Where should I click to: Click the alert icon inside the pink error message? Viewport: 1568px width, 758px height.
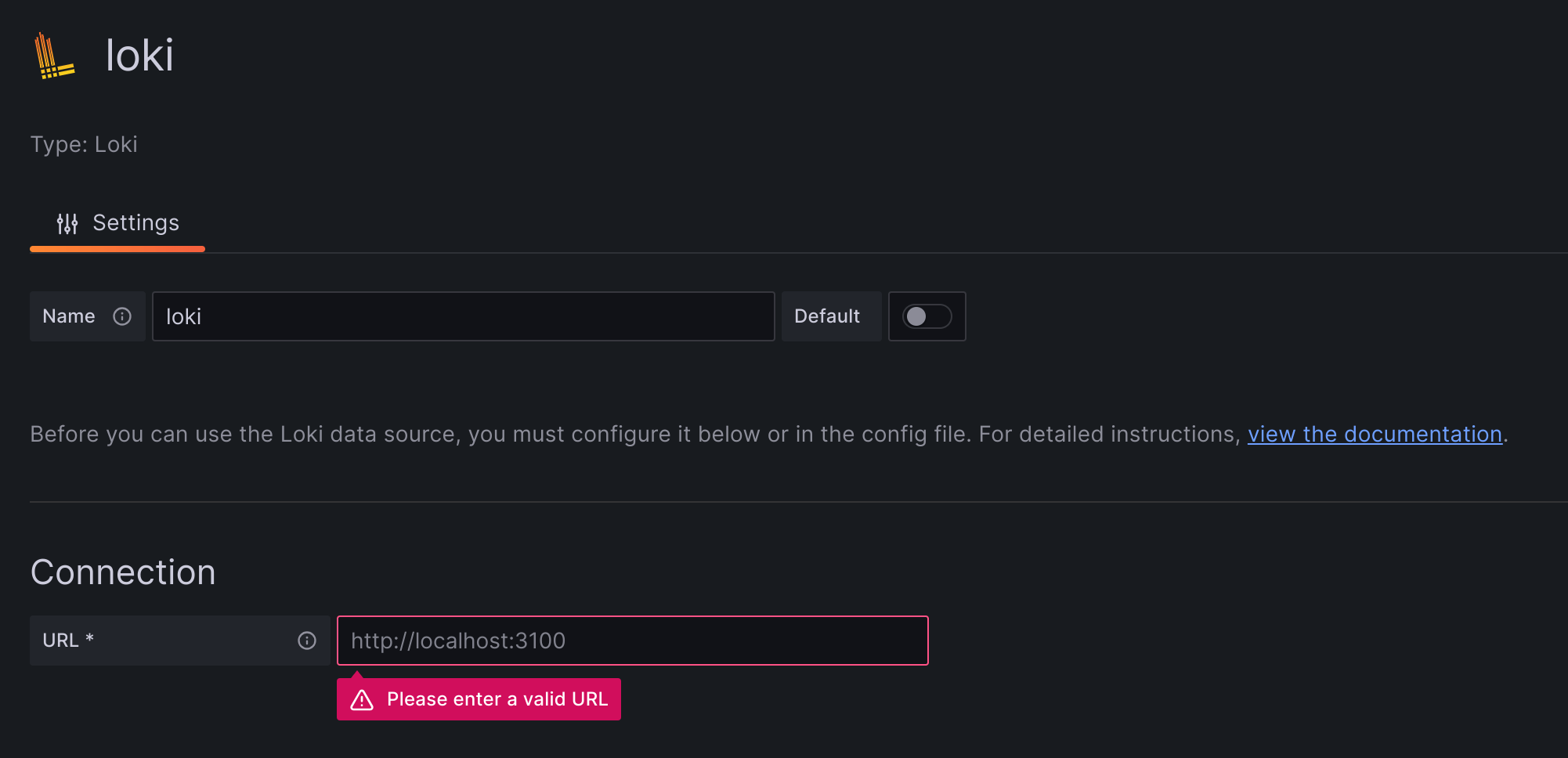pos(362,699)
